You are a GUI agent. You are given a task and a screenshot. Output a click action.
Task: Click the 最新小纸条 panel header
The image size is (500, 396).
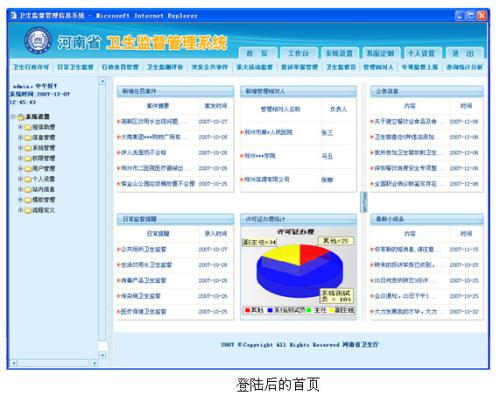point(427,219)
